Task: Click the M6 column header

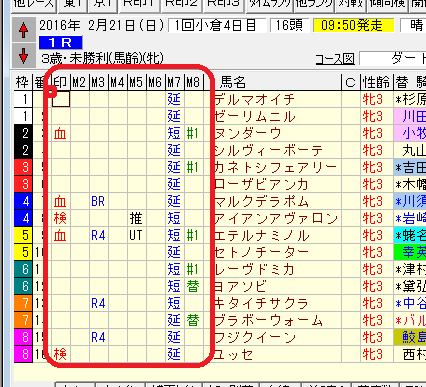Action: 156,82
